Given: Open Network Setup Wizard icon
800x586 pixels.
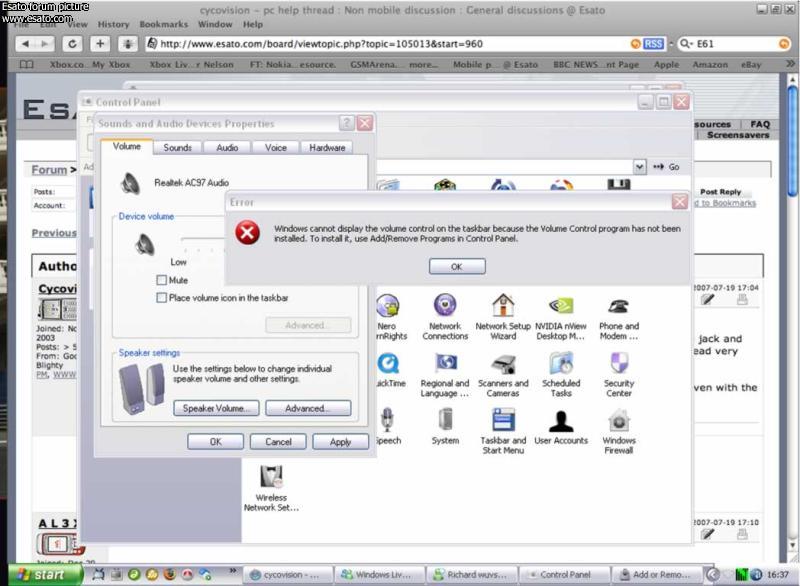Looking at the screenshot, I should coord(503,317).
